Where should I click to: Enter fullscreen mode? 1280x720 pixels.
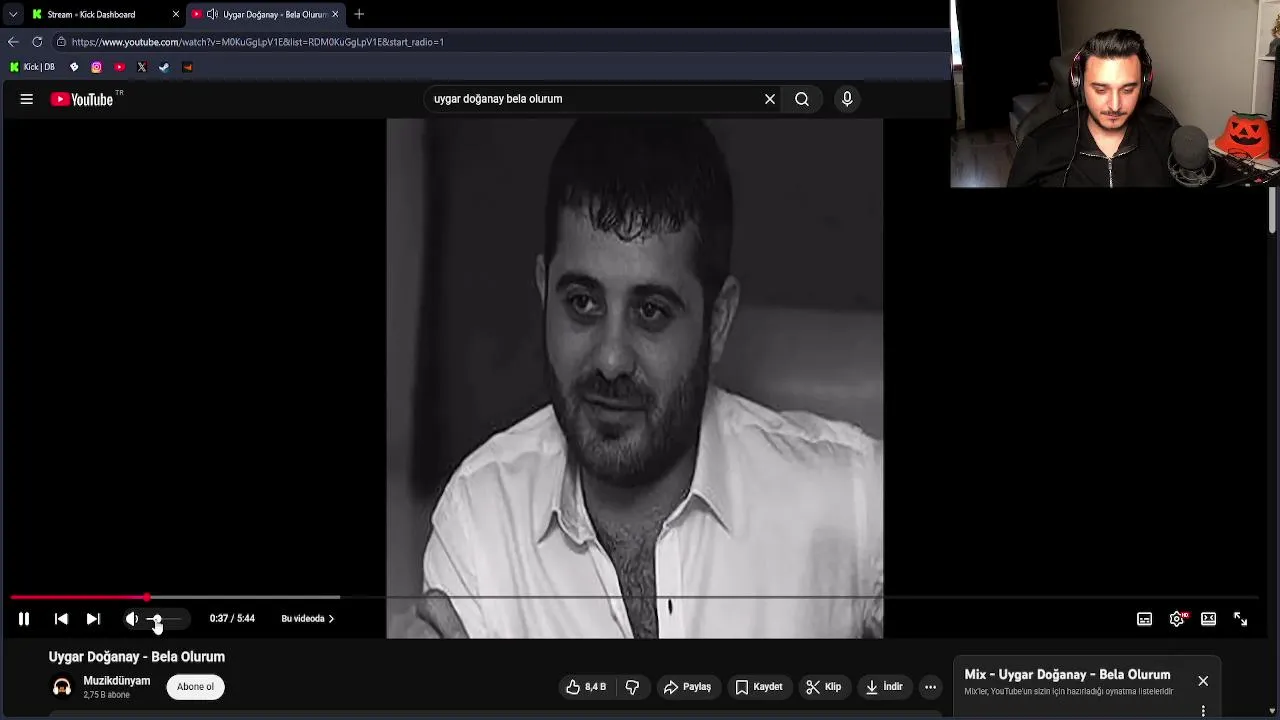tap(1240, 619)
